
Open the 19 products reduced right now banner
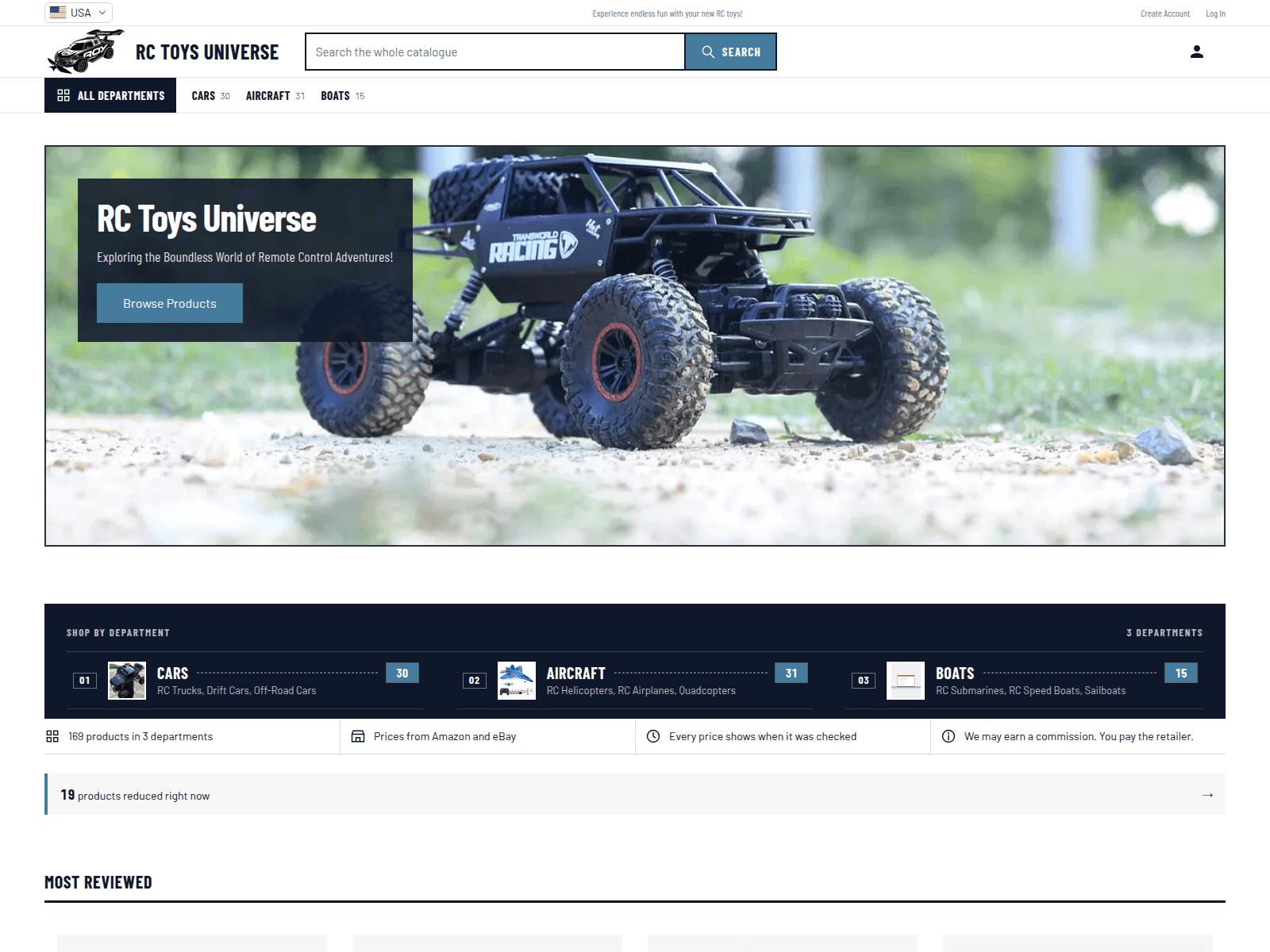point(635,794)
